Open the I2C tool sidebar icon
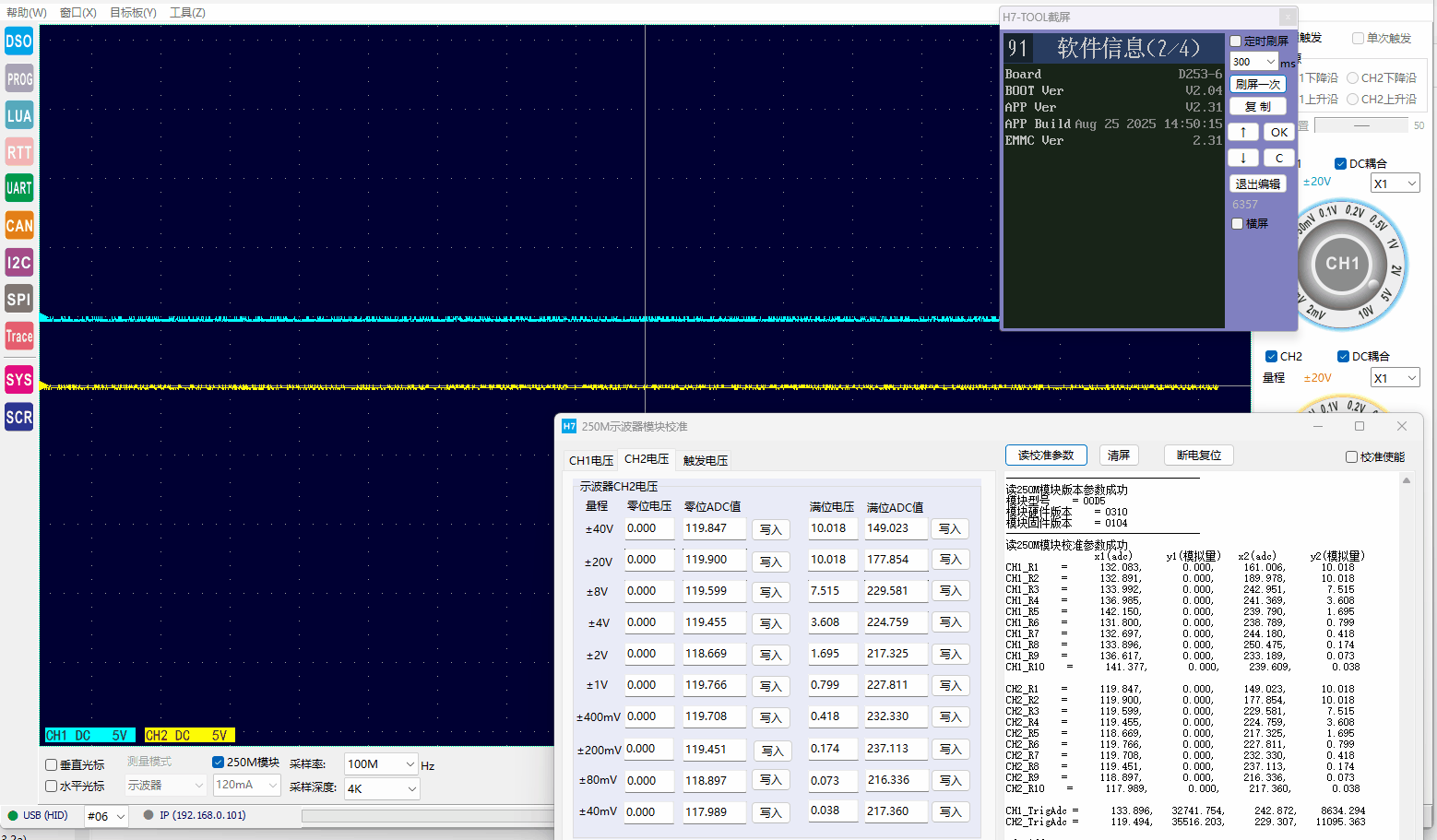The image size is (1437, 840). coord(18,262)
